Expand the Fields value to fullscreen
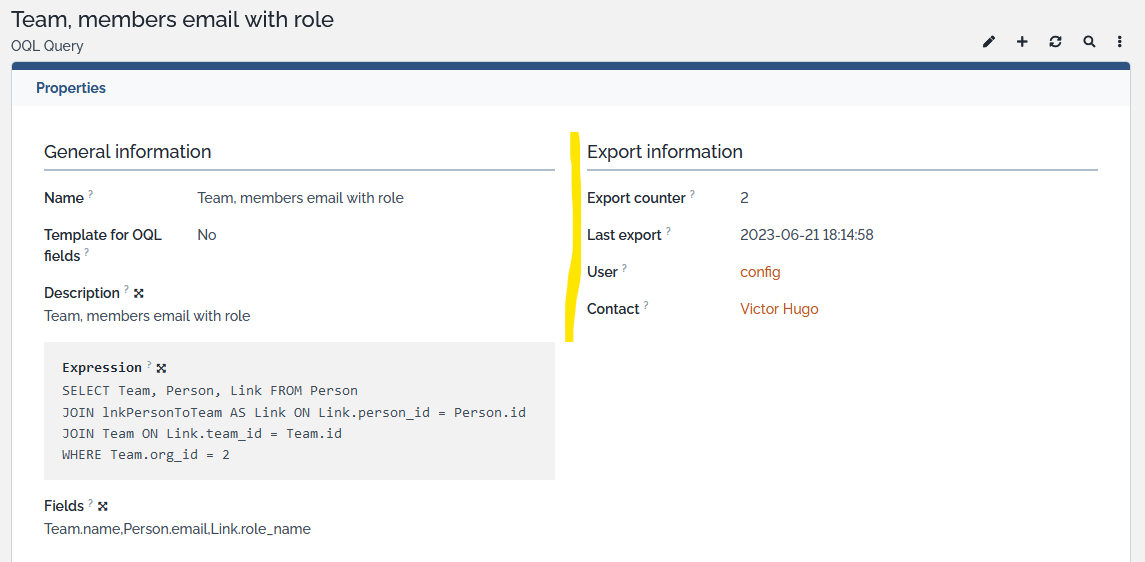1145x562 pixels. click(x=103, y=506)
